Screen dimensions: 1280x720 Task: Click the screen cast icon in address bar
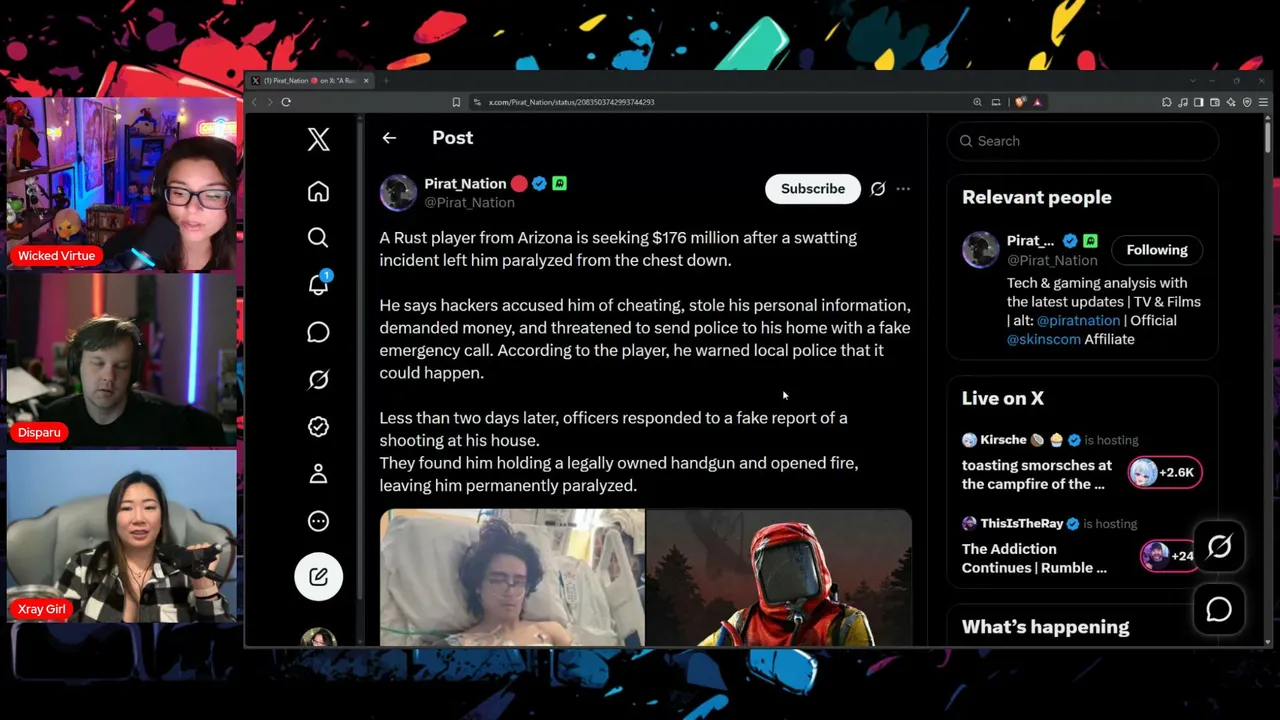[x=996, y=102]
